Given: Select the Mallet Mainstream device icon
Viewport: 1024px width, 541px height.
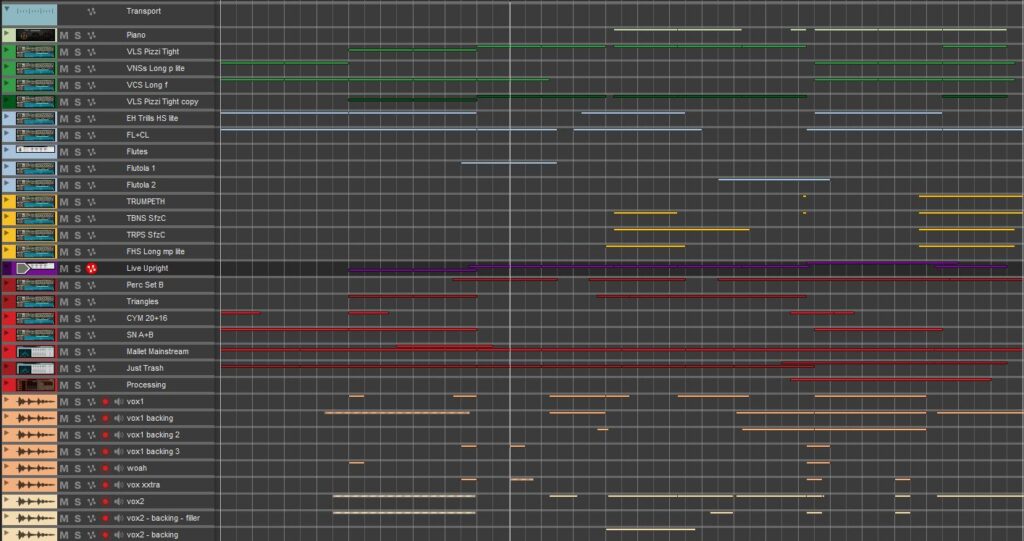Looking at the screenshot, I should [35, 352].
